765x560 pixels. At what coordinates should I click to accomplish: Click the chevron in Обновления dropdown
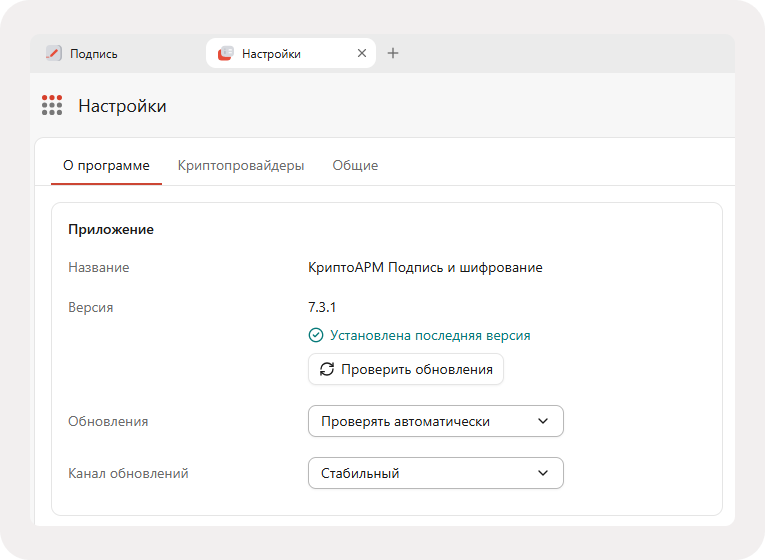[x=543, y=421]
